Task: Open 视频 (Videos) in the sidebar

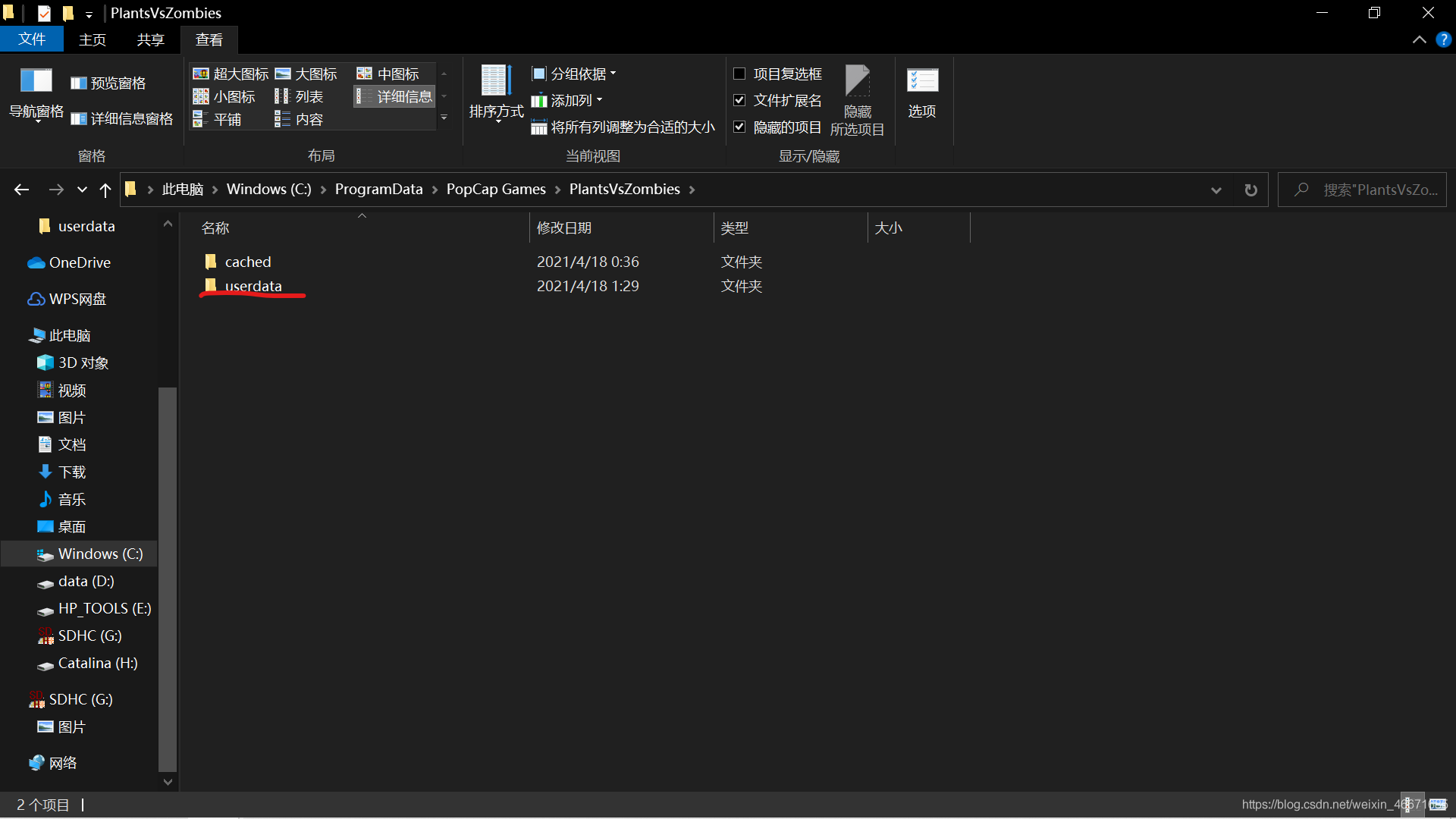Action: (72, 390)
